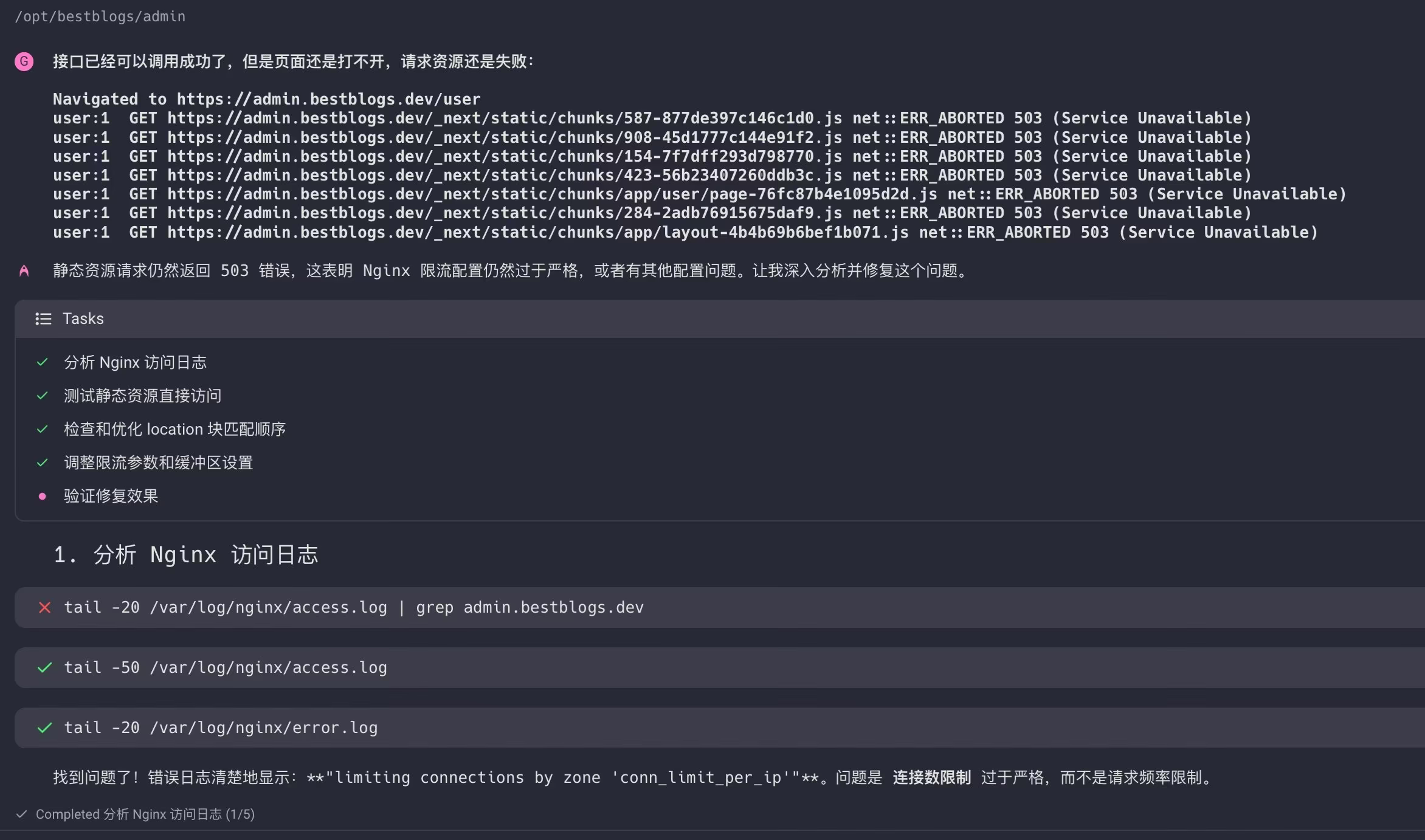Click the pink in-progress dot for 验证修复效果
The width and height of the screenshot is (1425, 840).
coord(42,496)
